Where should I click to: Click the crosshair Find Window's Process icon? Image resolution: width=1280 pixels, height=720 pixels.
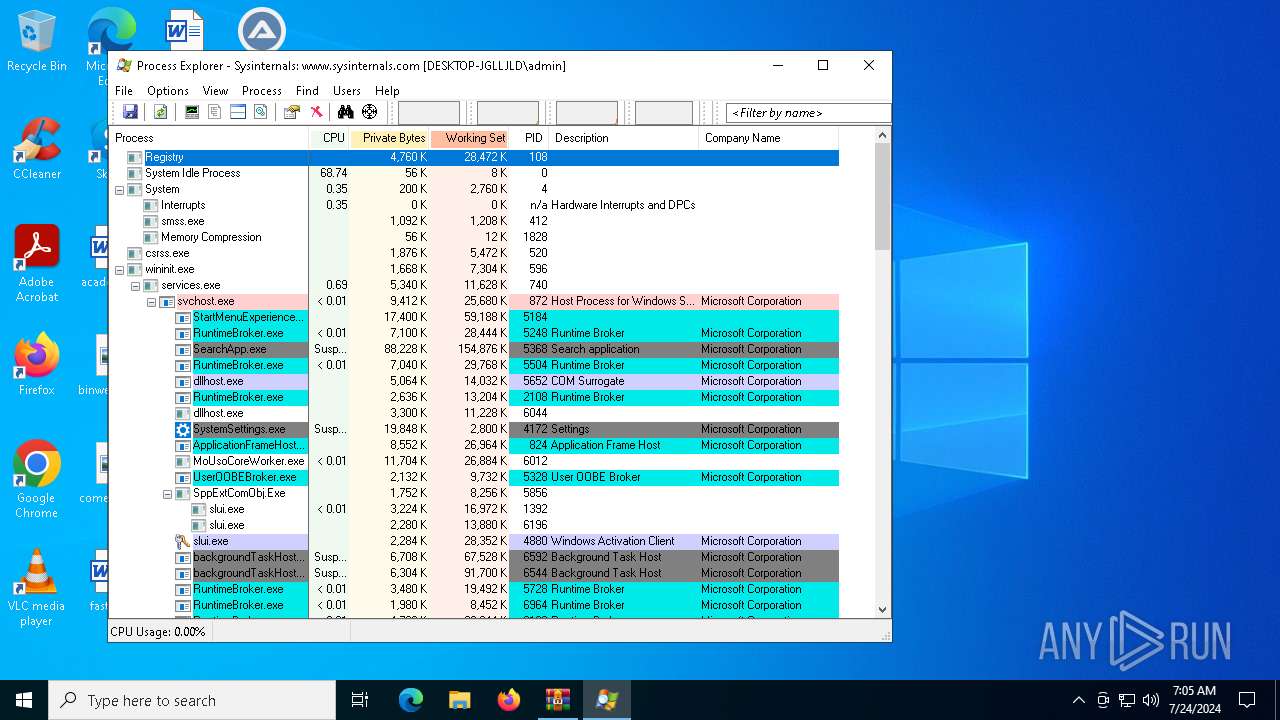coord(370,112)
